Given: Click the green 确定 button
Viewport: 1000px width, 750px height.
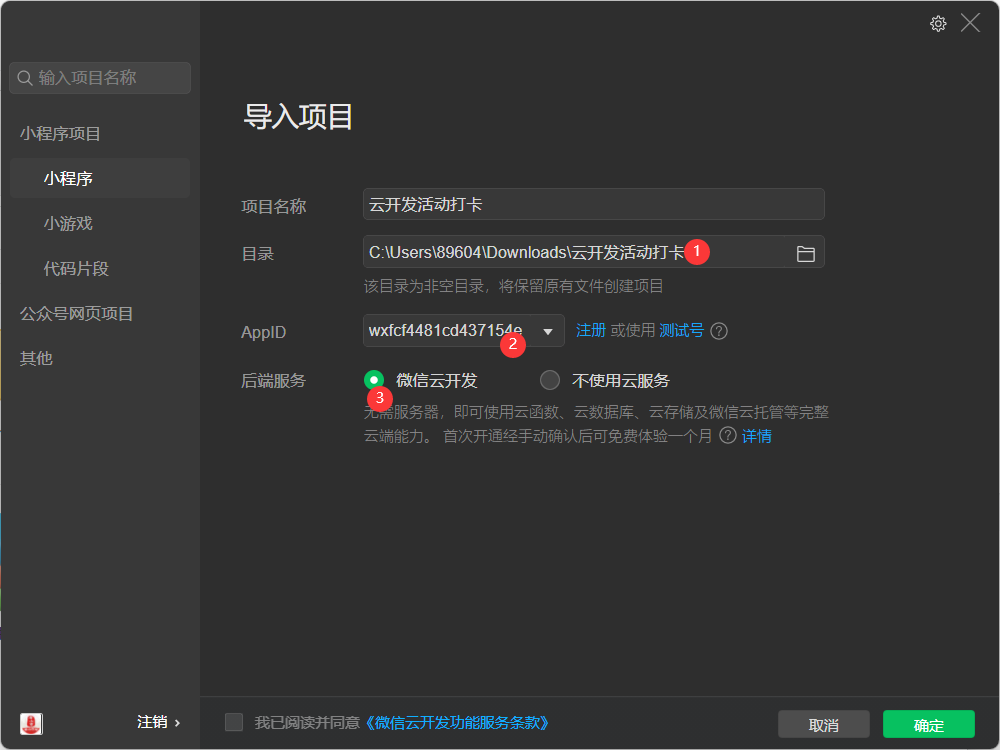Looking at the screenshot, I should (x=928, y=725).
